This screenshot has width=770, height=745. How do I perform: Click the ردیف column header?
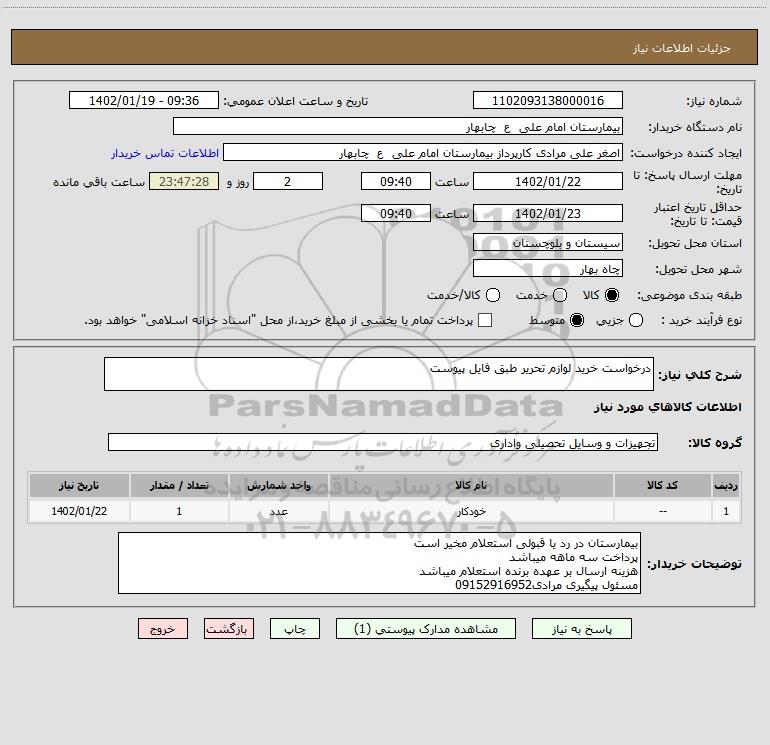(726, 485)
